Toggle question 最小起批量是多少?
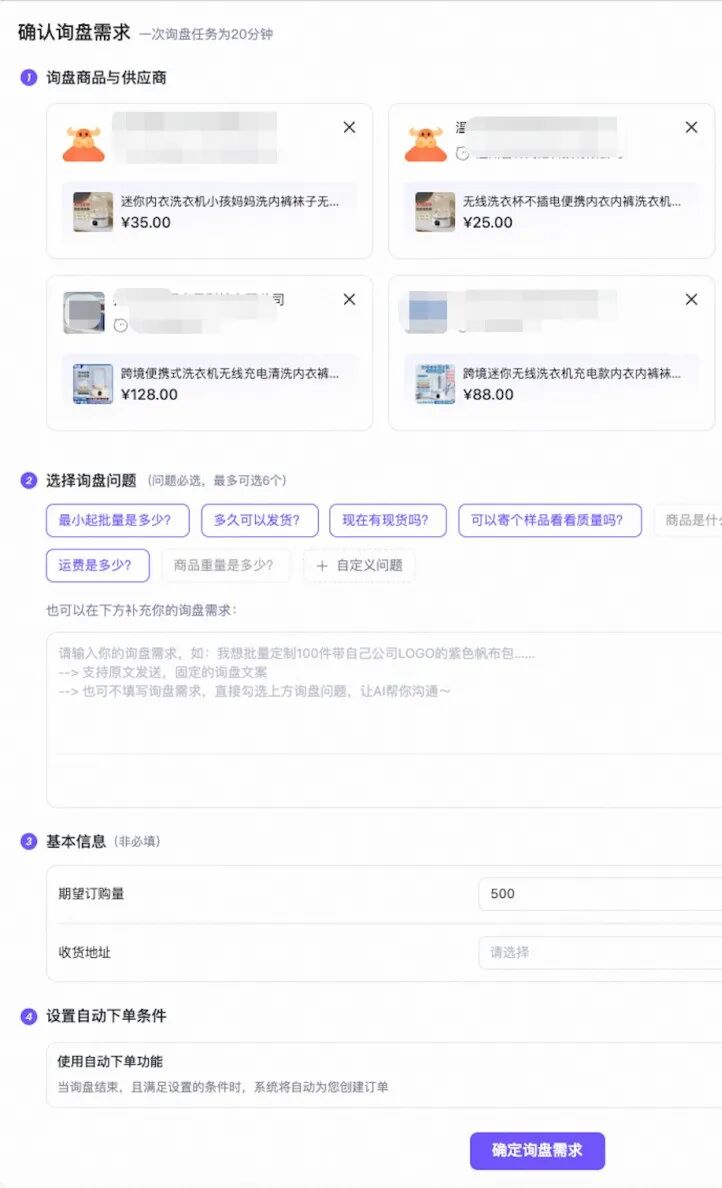722x1188 pixels. tap(117, 521)
